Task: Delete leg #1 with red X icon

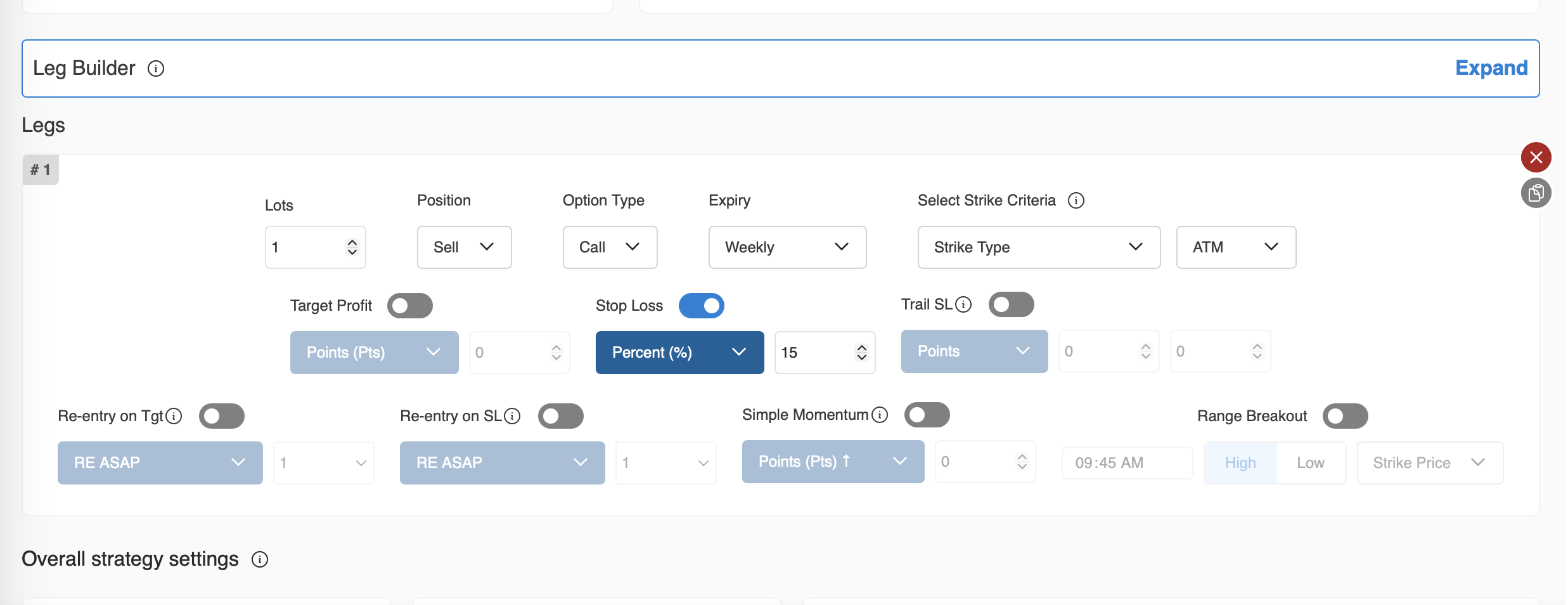Action: pos(1536,157)
